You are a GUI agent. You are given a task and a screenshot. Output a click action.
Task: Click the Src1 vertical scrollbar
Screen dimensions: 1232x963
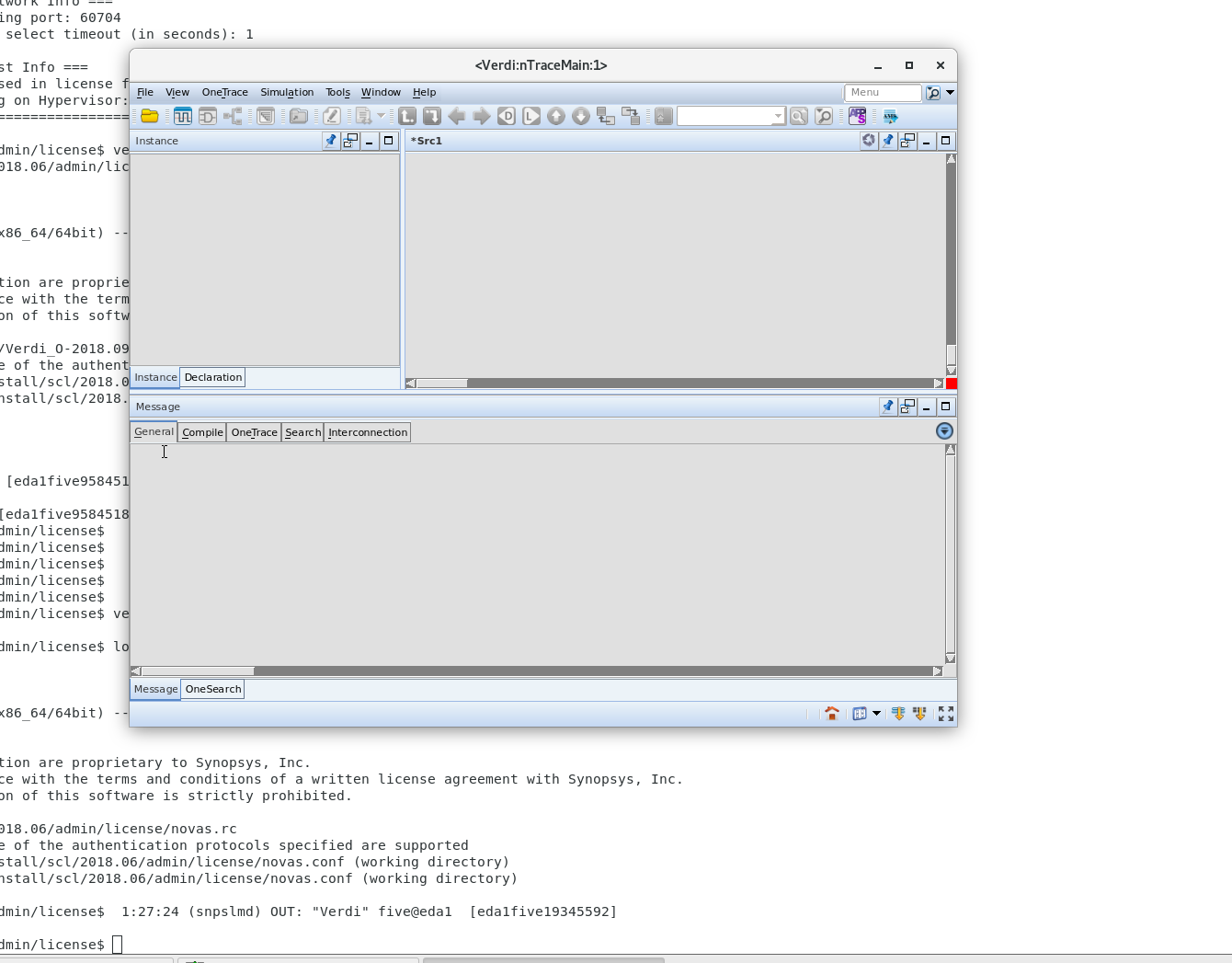click(x=951, y=265)
